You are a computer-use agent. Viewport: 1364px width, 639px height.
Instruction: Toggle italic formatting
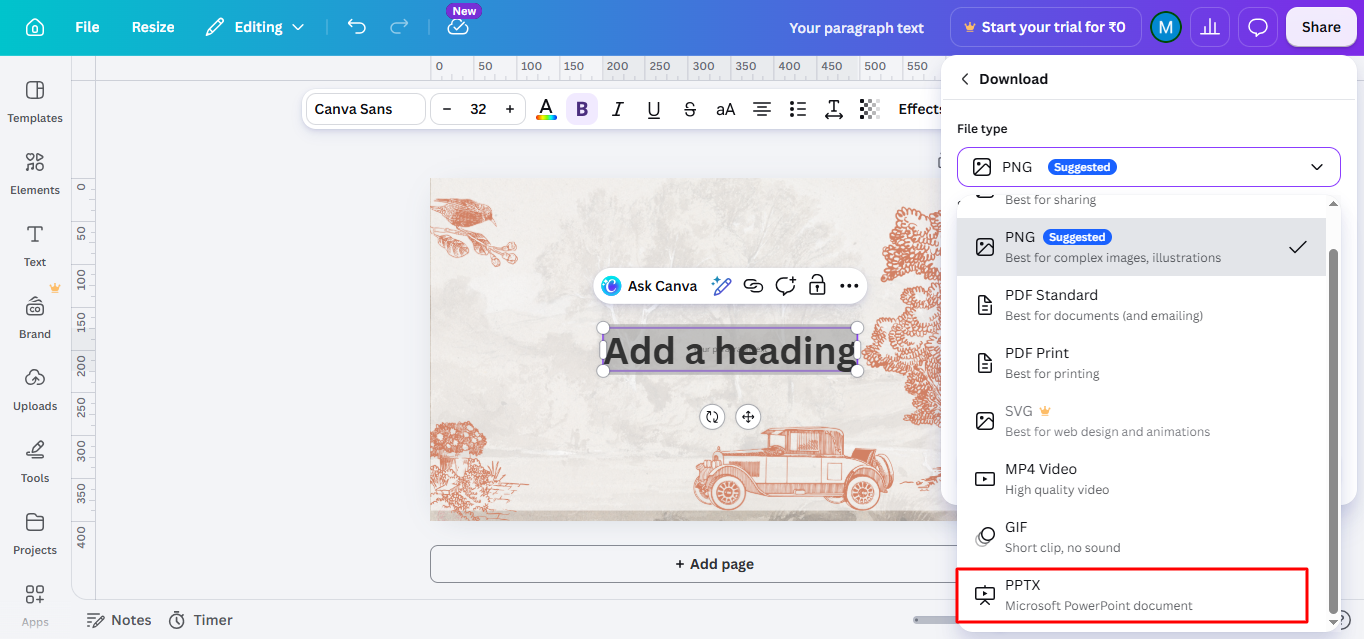[618, 109]
